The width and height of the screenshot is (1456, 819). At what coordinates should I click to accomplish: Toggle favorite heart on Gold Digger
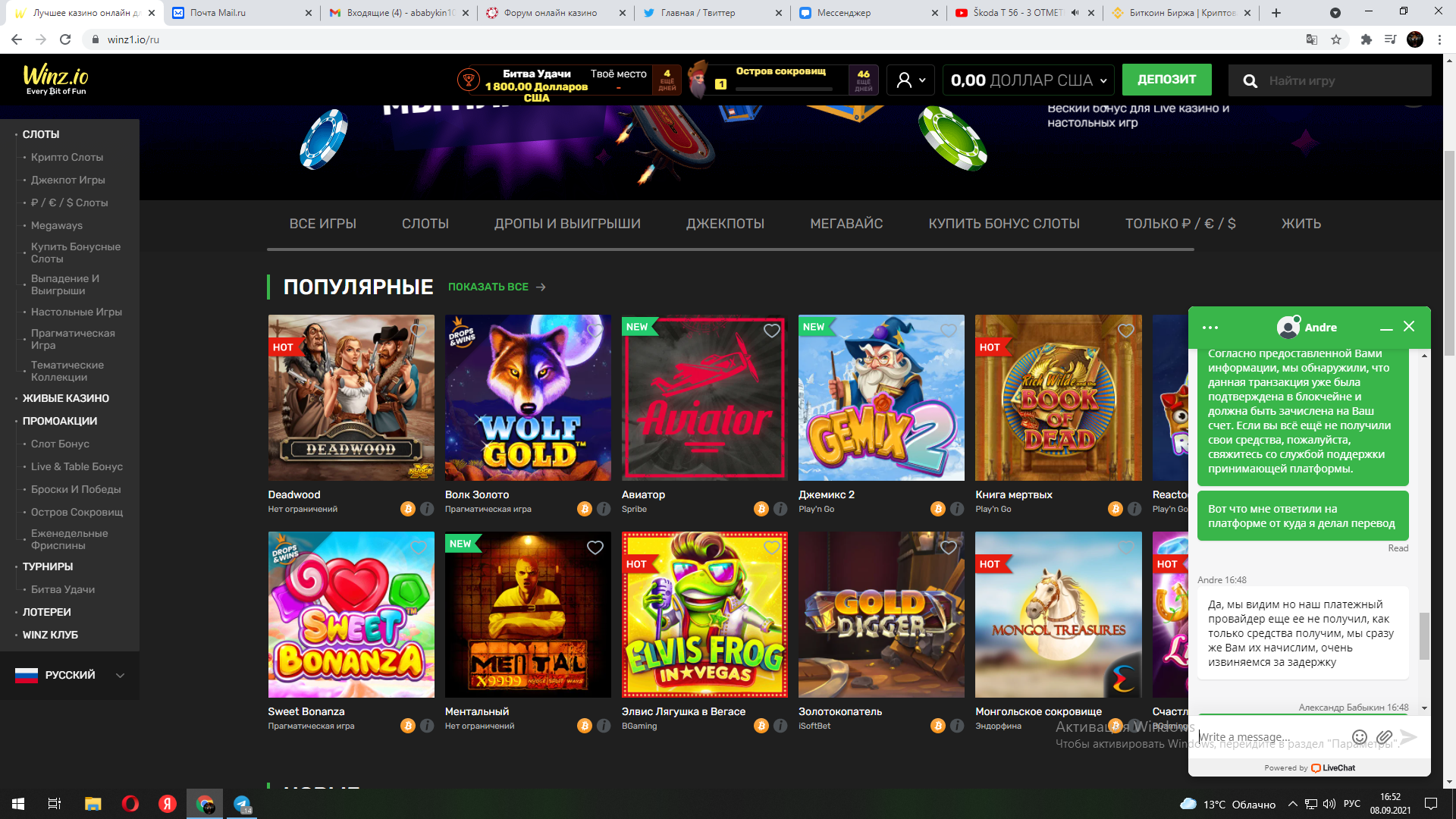(x=949, y=548)
